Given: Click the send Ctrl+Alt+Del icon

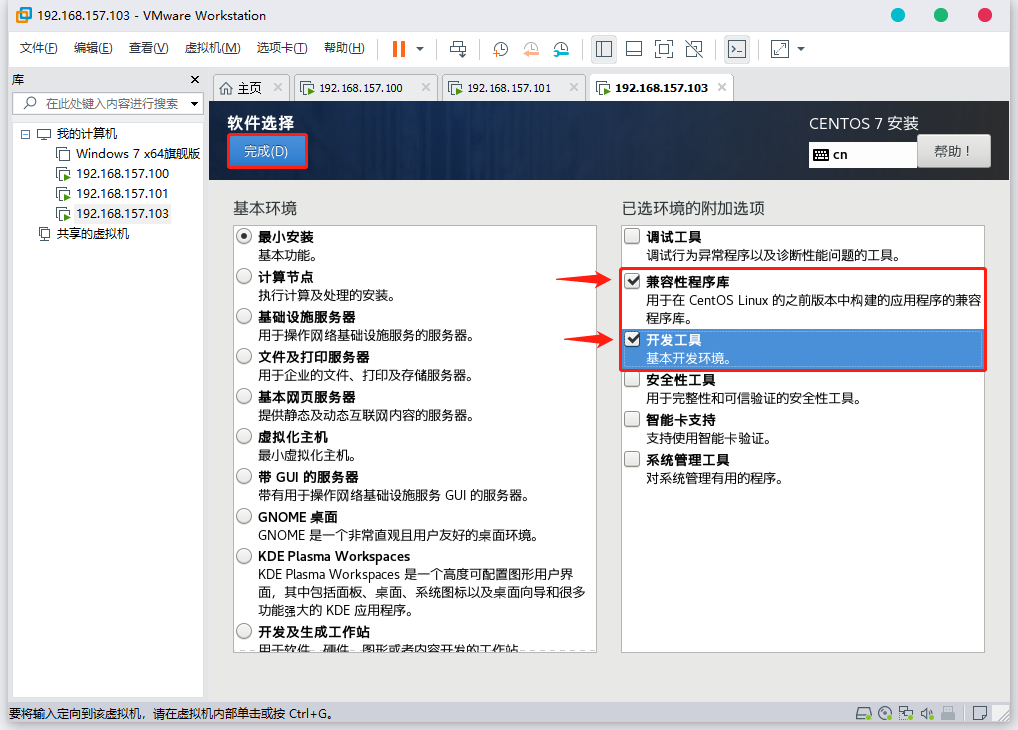Looking at the screenshot, I should 458,49.
